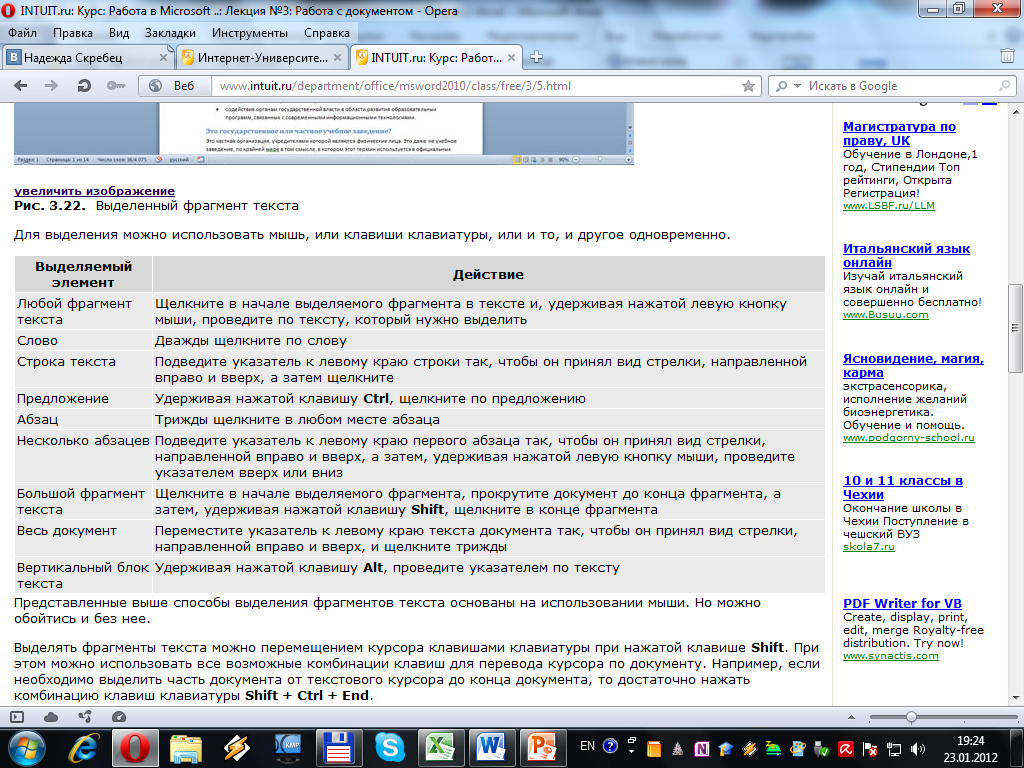Open Winamp from the taskbar

click(236, 748)
